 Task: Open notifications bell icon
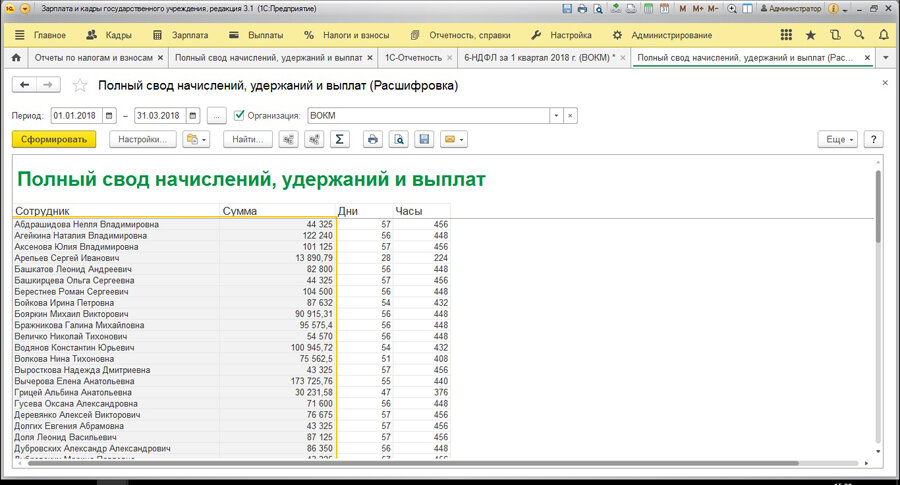click(884, 35)
